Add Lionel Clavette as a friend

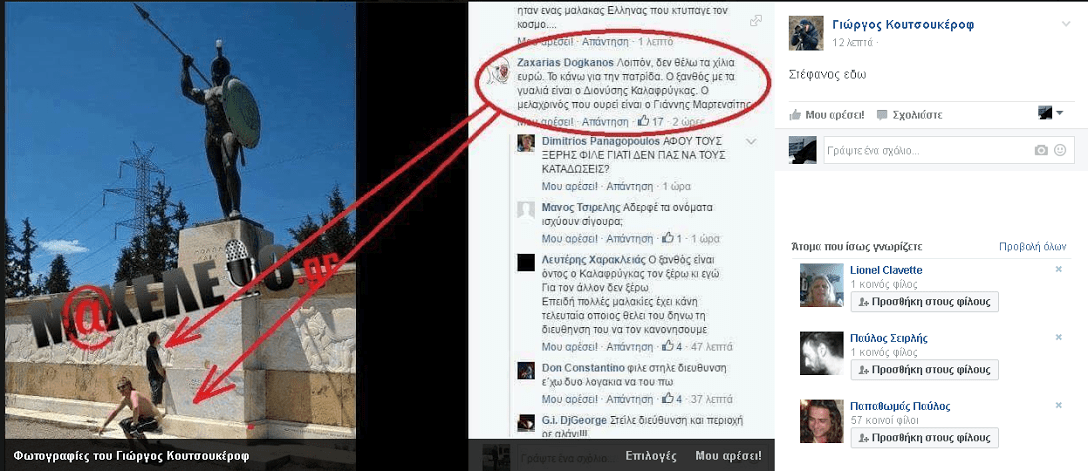pyautogui.click(x=924, y=302)
